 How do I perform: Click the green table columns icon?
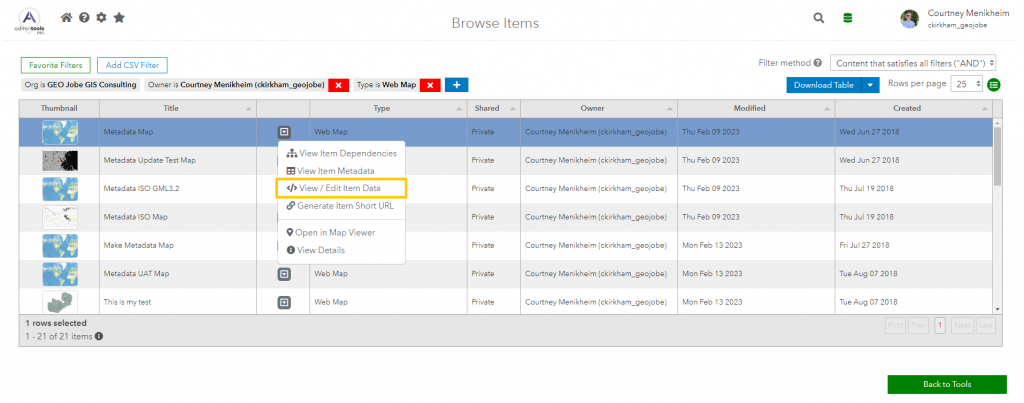(994, 85)
